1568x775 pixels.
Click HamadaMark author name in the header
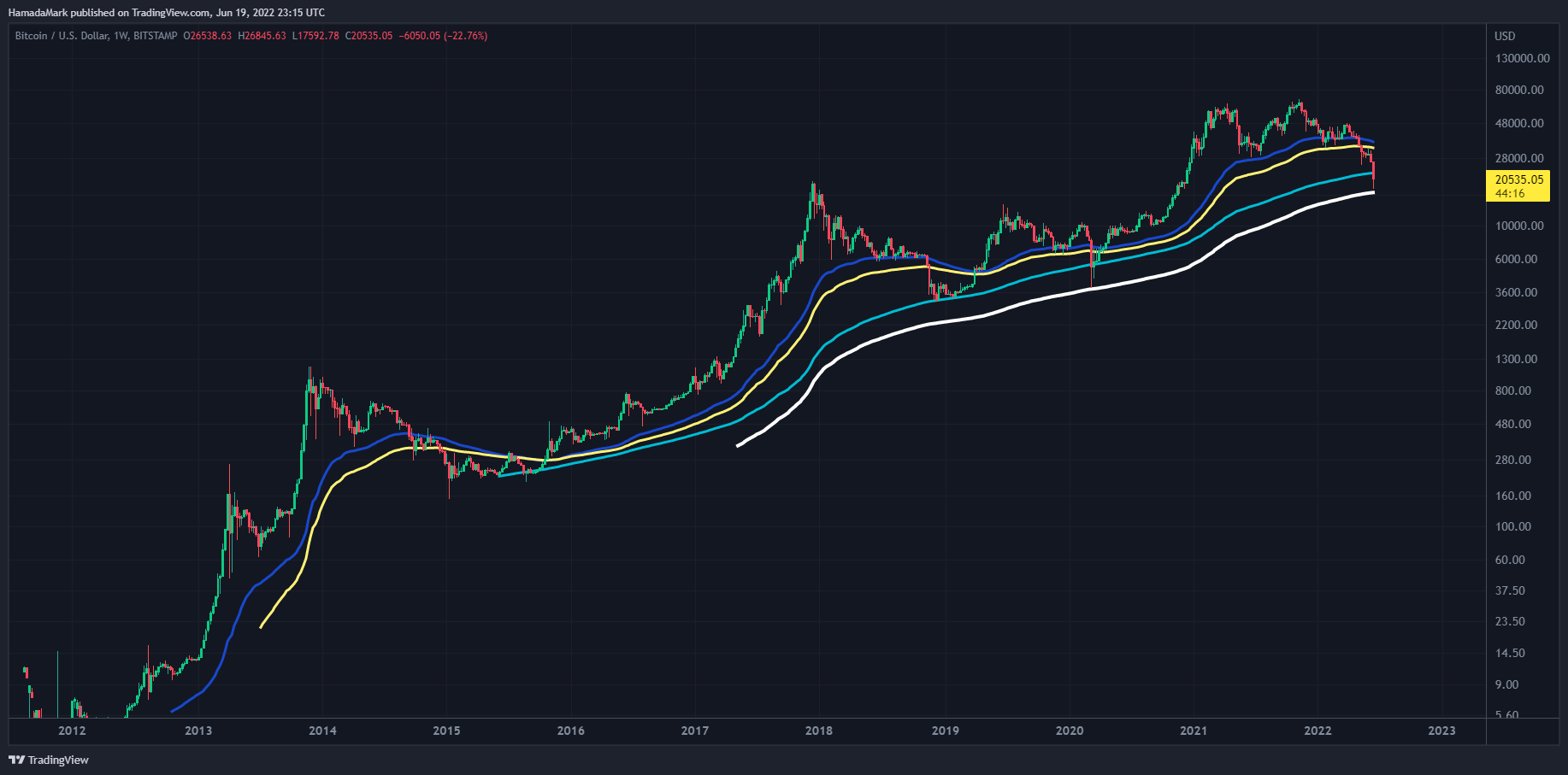38,13
